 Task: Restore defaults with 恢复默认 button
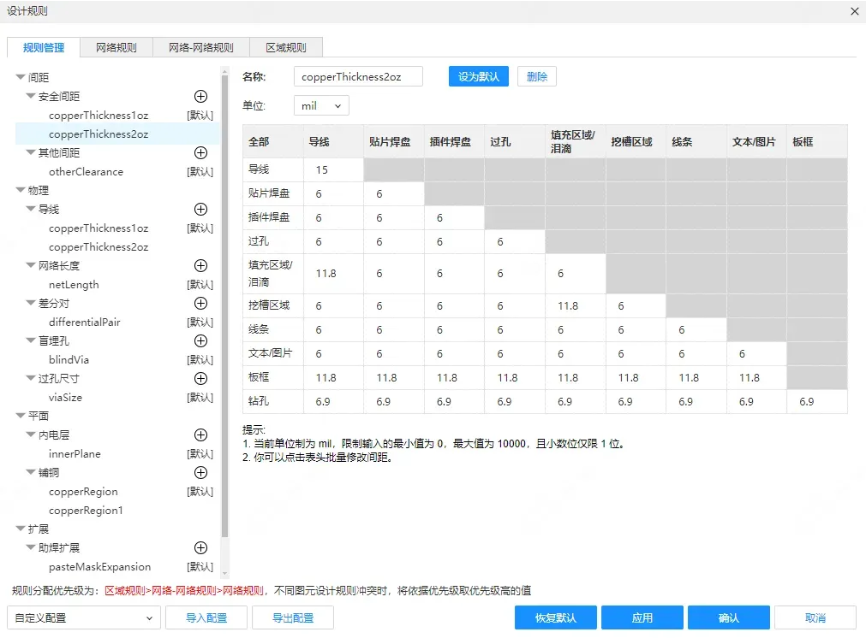point(554,617)
